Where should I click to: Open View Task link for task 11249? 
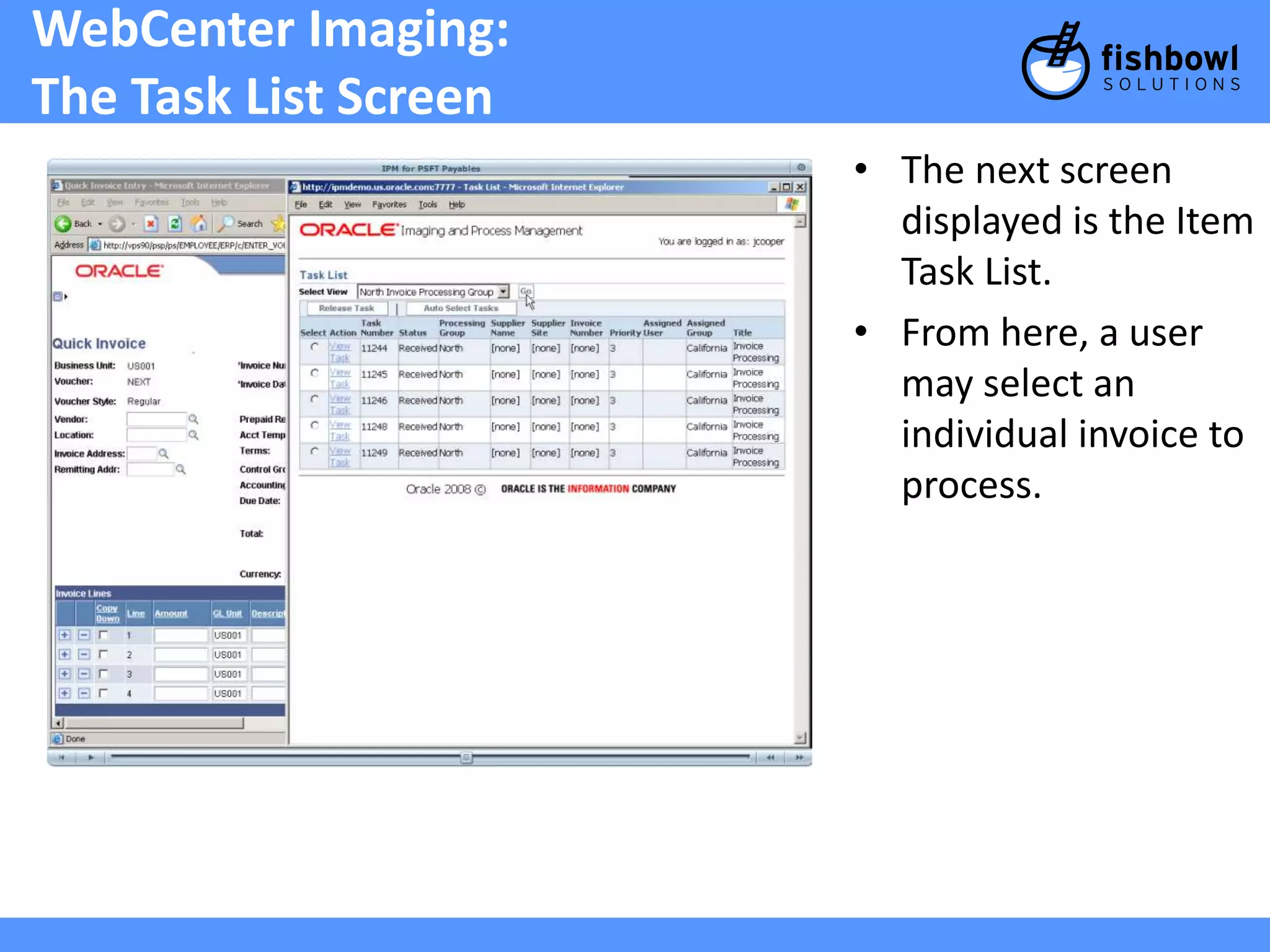tap(340, 457)
